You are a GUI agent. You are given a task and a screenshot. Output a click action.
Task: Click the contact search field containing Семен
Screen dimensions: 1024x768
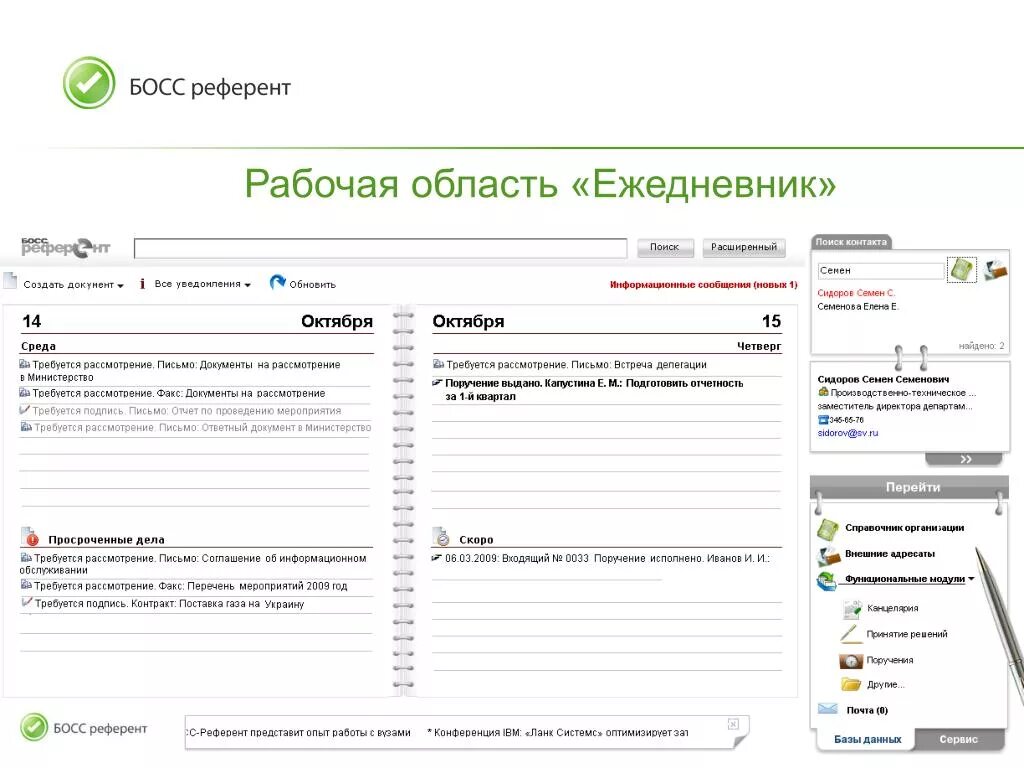[x=880, y=270]
